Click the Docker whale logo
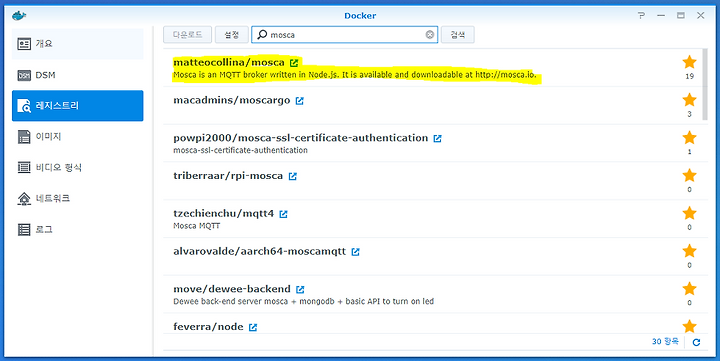 click(19, 16)
